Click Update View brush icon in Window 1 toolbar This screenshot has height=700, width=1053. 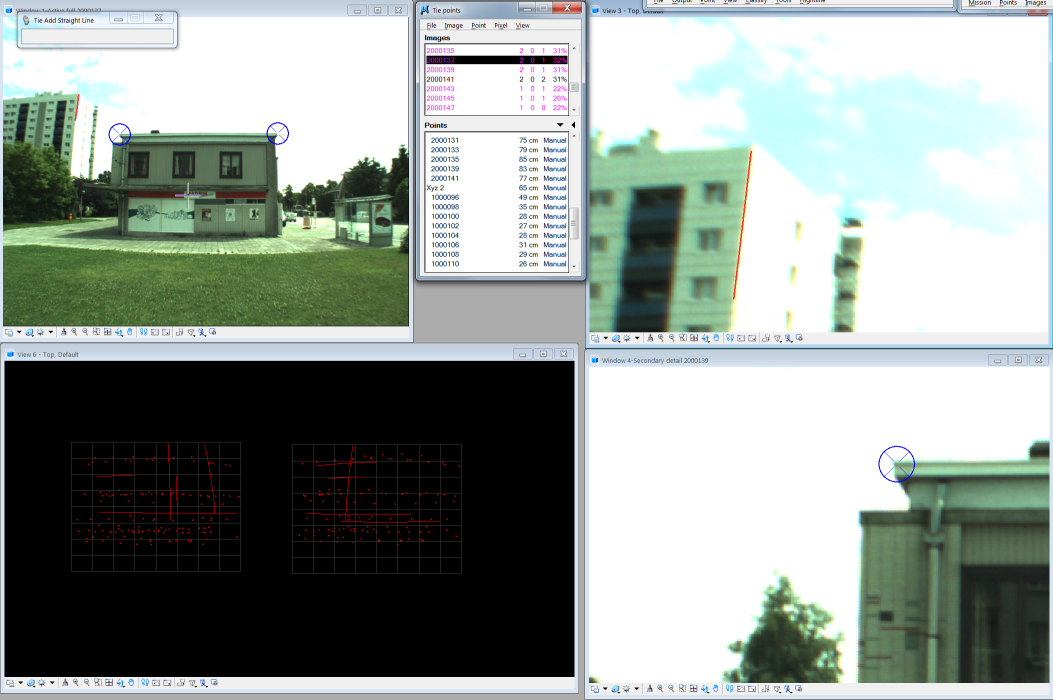coord(64,332)
